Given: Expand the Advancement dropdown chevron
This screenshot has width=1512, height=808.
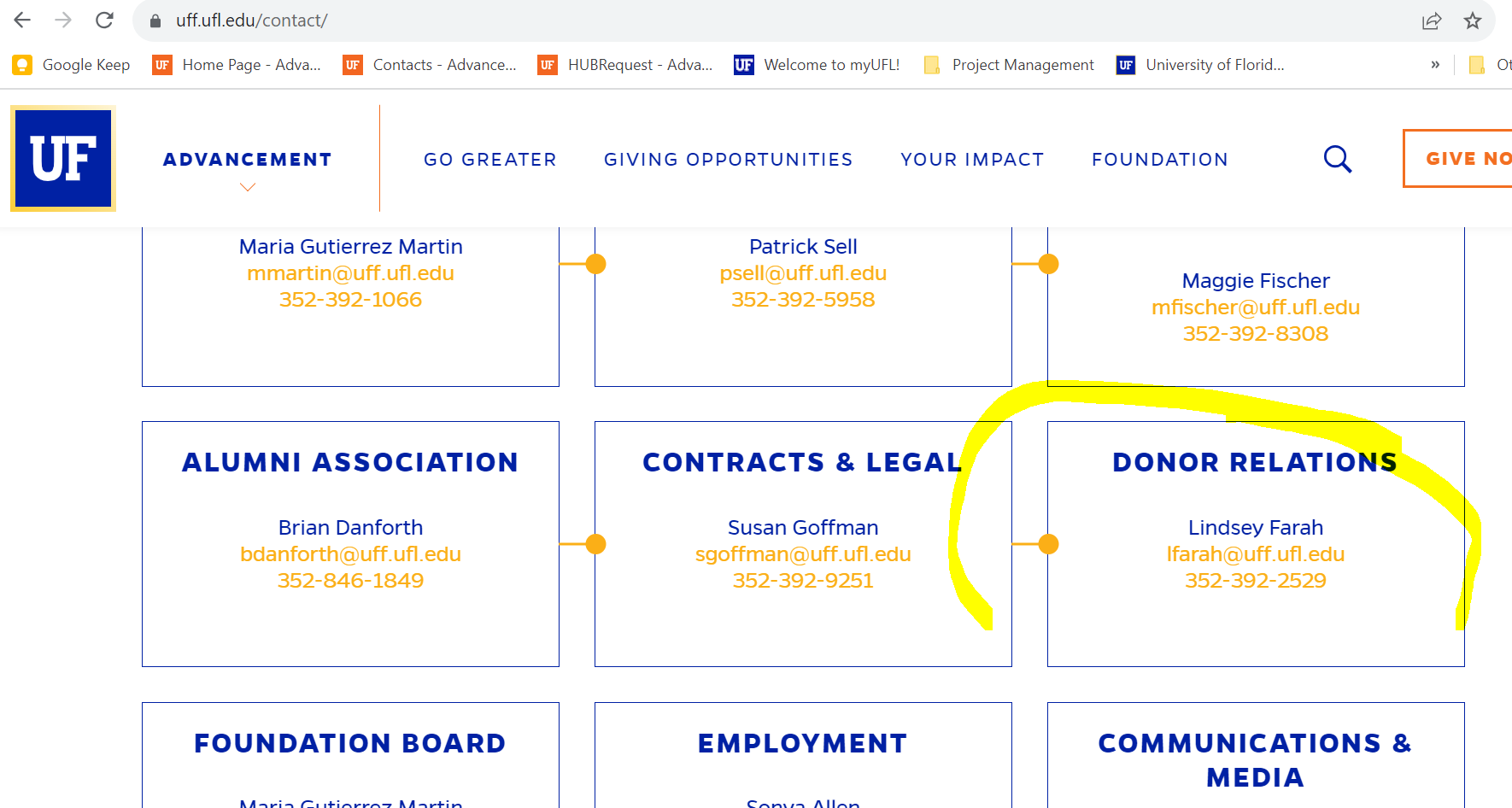Looking at the screenshot, I should point(248,187).
